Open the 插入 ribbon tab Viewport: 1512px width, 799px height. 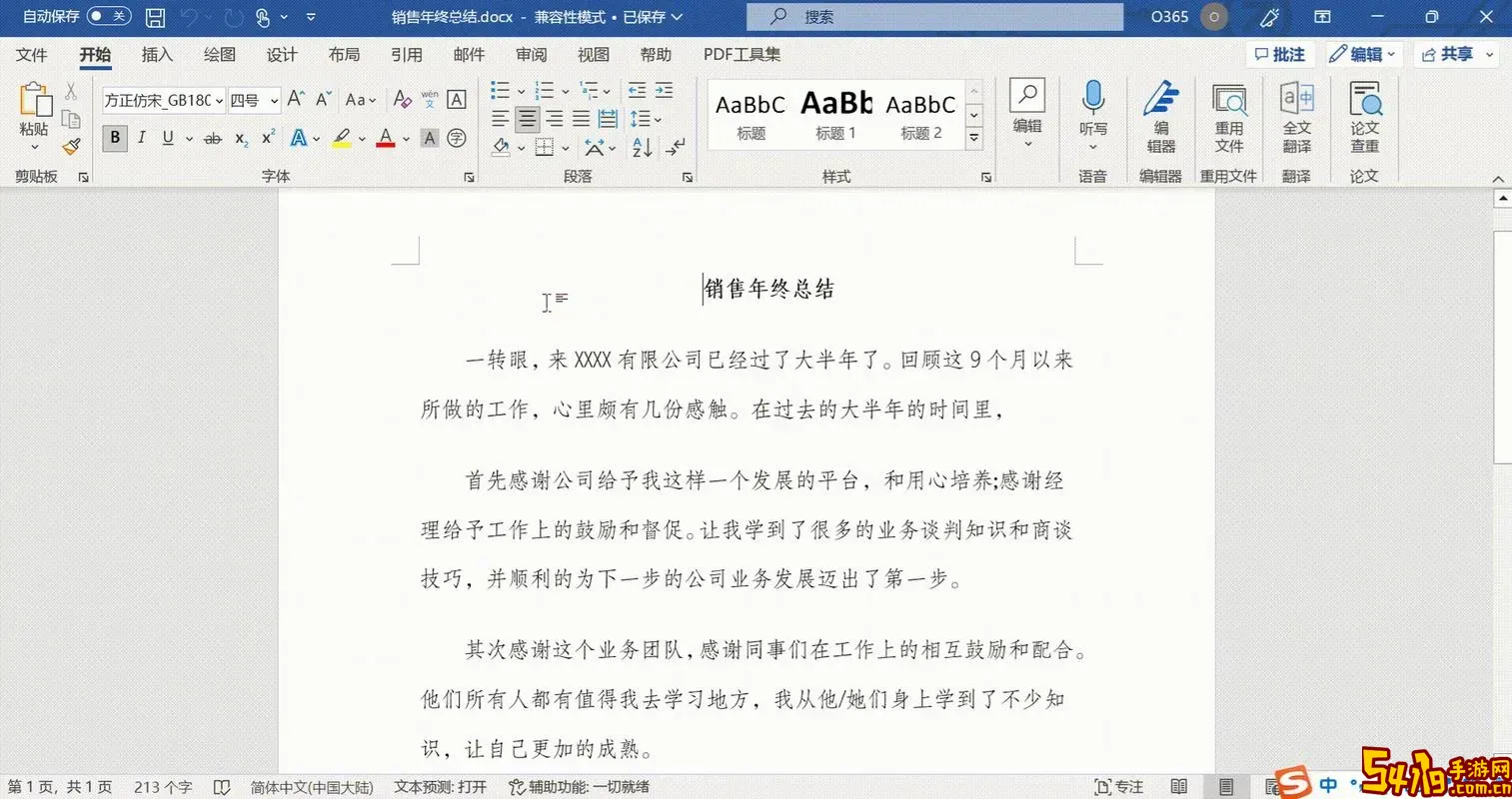click(157, 55)
